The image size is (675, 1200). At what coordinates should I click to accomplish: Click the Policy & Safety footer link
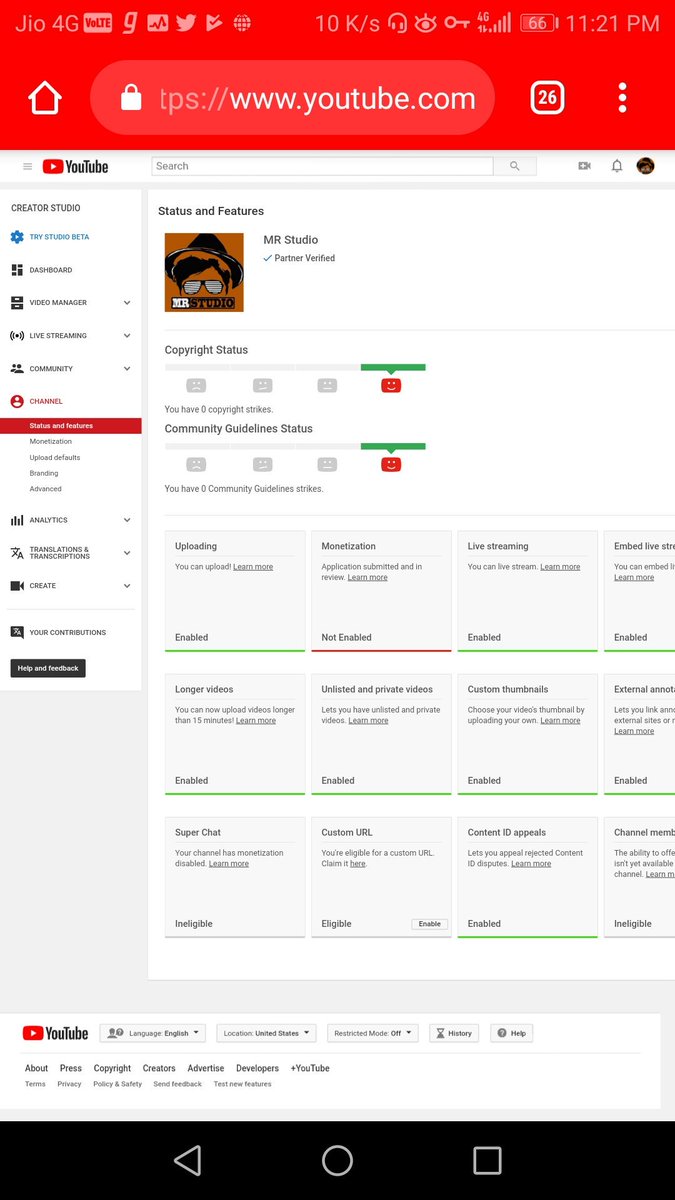[118, 1084]
